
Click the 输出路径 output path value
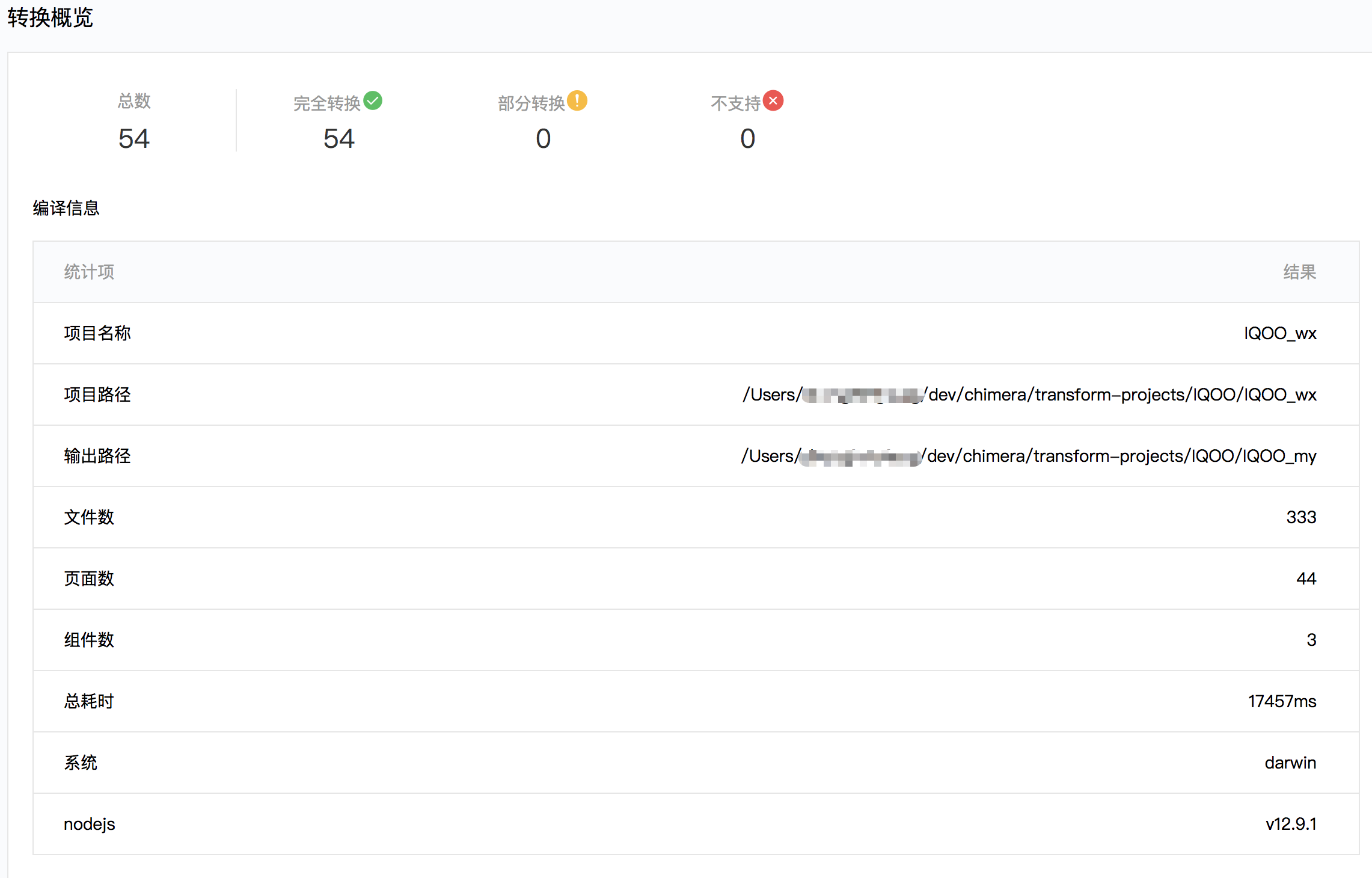[1029, 456]
